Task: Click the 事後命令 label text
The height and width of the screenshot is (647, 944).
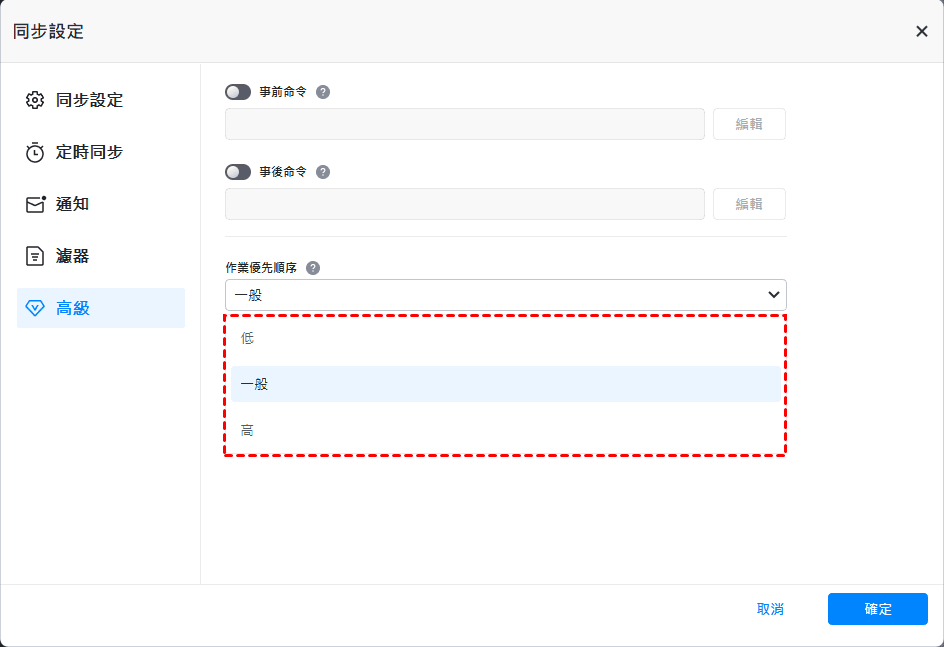Action: [x=283, y=172]
